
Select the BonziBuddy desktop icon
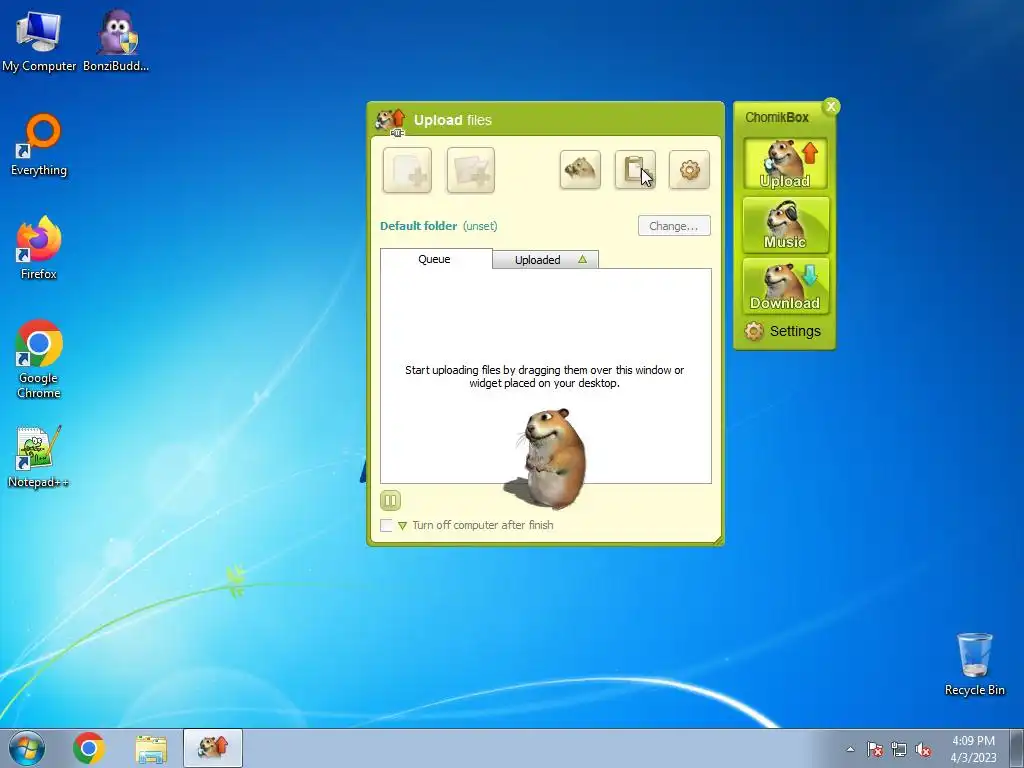click(x=116, y=41)
